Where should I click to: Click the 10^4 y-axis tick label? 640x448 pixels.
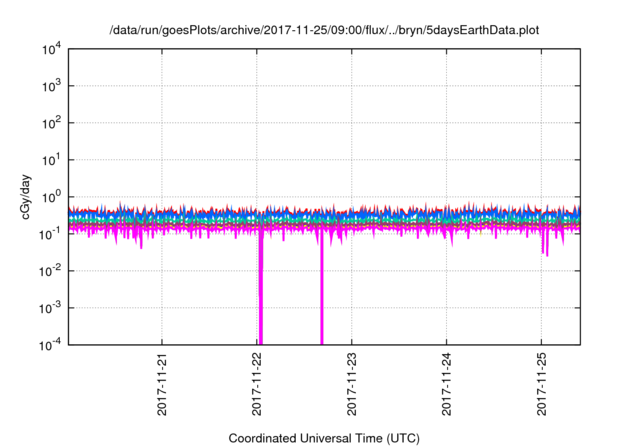(x=51, y=49)
